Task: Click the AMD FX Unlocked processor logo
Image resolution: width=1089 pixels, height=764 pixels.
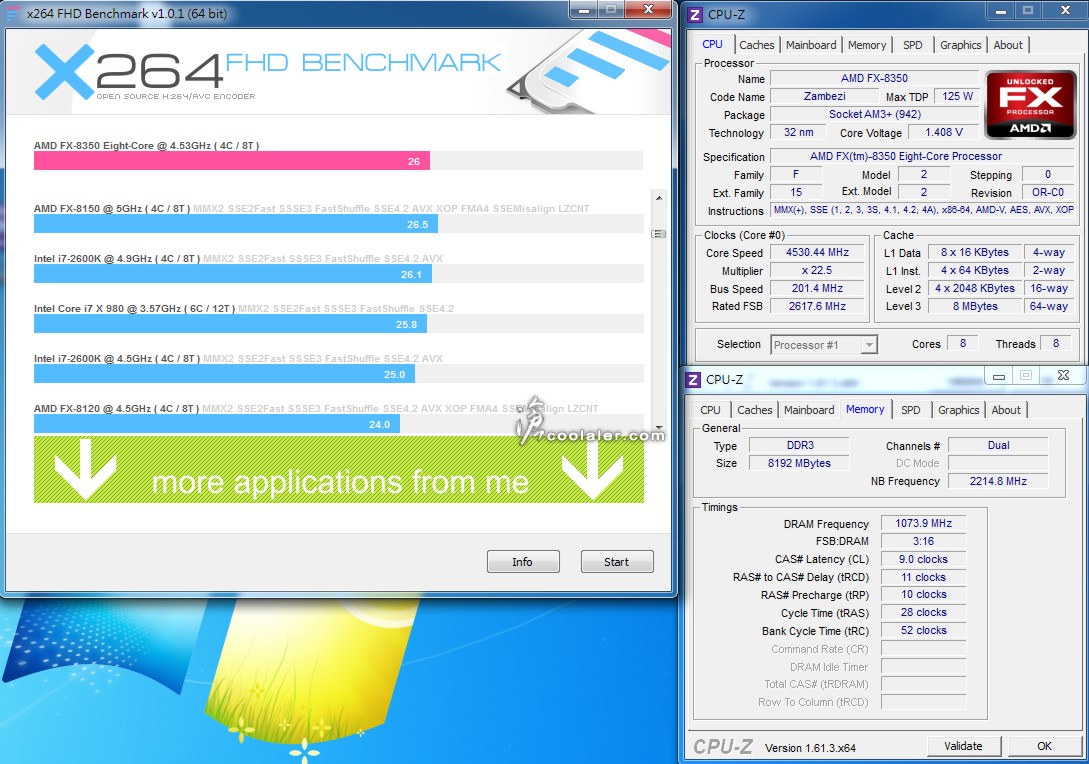Action: coord(1030,104)
